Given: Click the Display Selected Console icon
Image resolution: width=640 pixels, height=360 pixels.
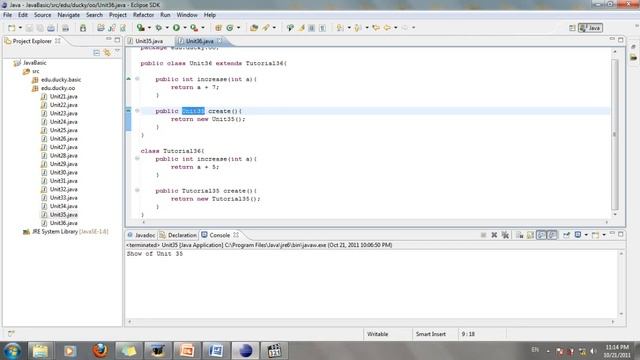Looking at the screenshot, I should 578,235.
